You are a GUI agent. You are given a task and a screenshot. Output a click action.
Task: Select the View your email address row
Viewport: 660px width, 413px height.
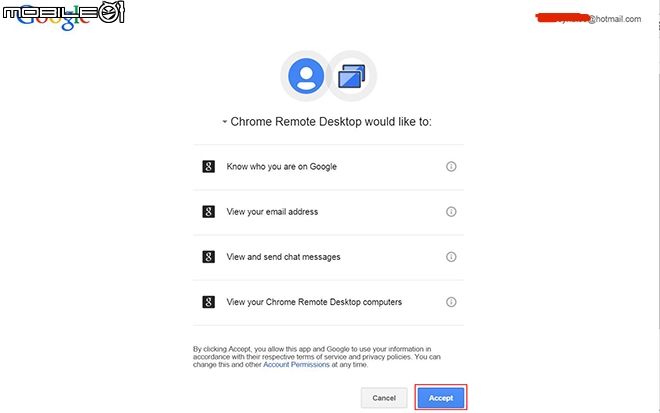[x=328, y=212]
